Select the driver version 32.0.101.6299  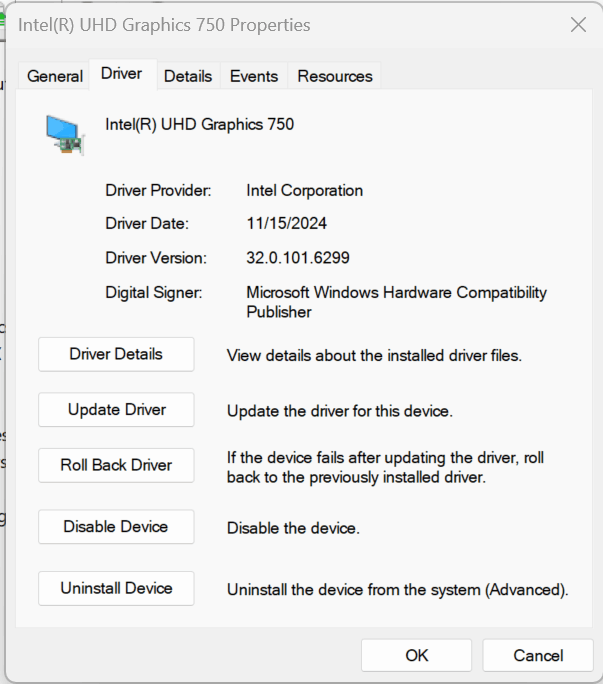298,258
